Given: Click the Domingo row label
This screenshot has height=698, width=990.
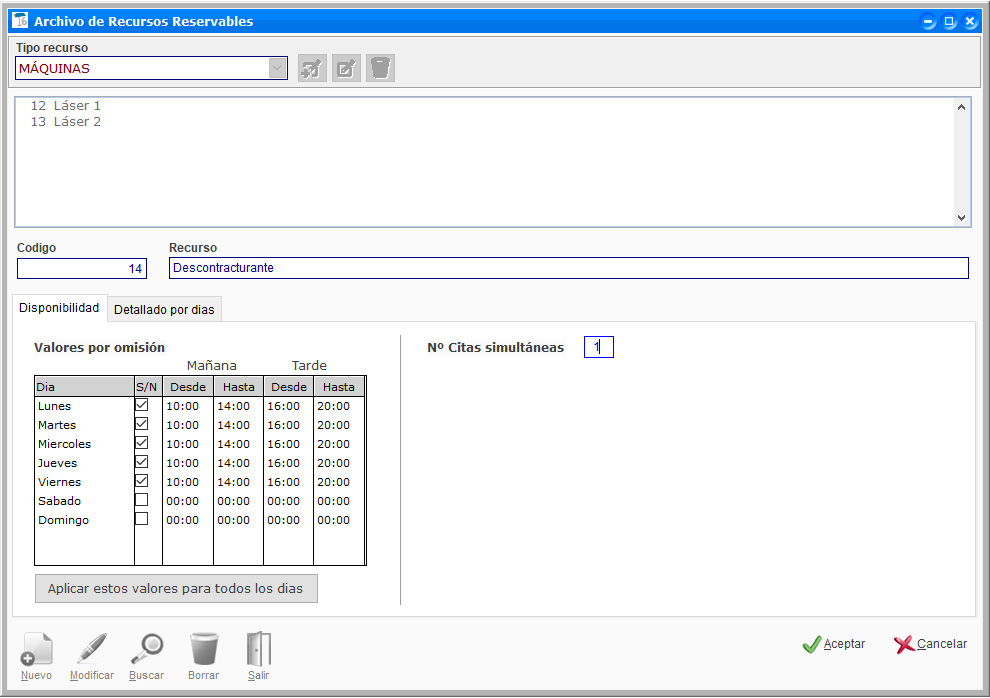Looking at the screenshot, I should [x=63, y=520].
